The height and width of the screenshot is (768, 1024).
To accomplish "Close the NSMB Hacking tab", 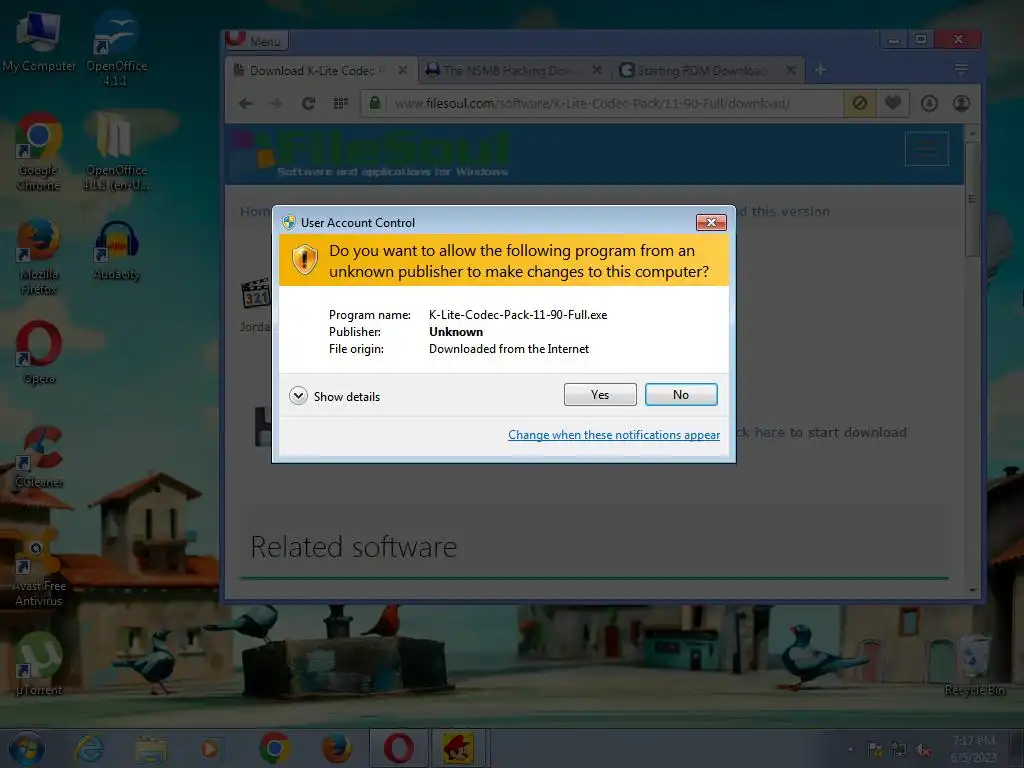I will [x=596, y=70].
